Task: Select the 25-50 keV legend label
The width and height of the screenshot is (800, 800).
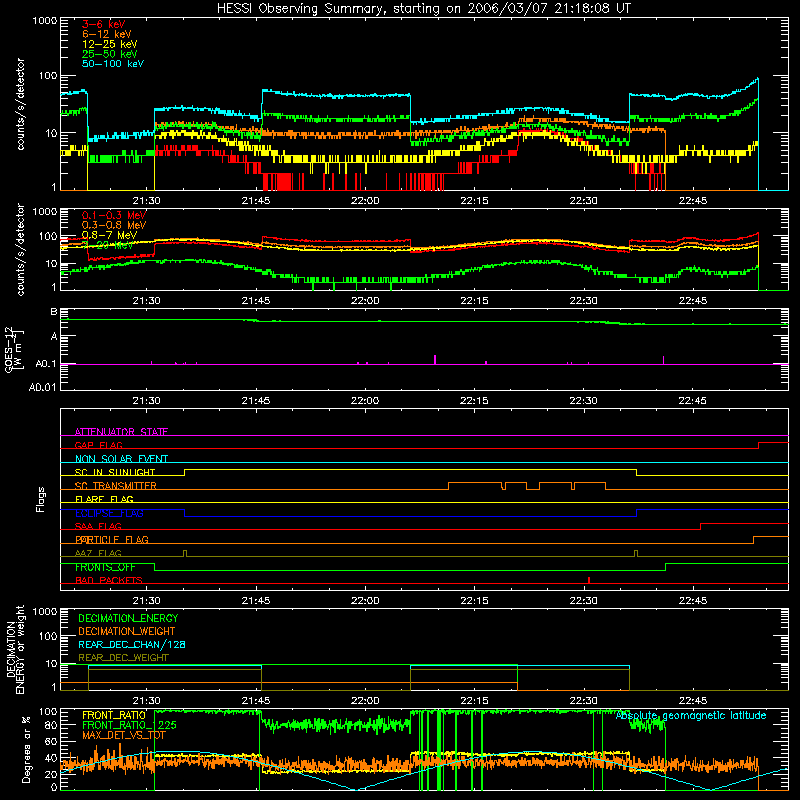Action: pyautogui.click(x=110, y=54)
